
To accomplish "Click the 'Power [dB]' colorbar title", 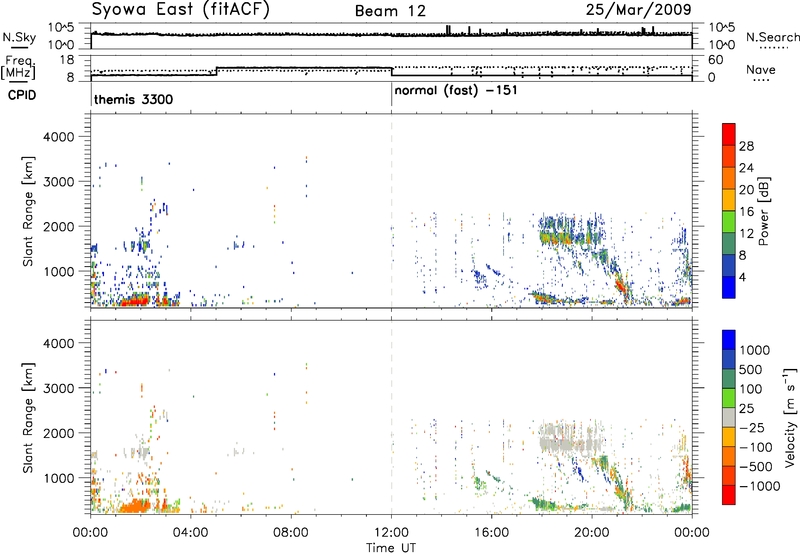I will click(x=763, y=211).
